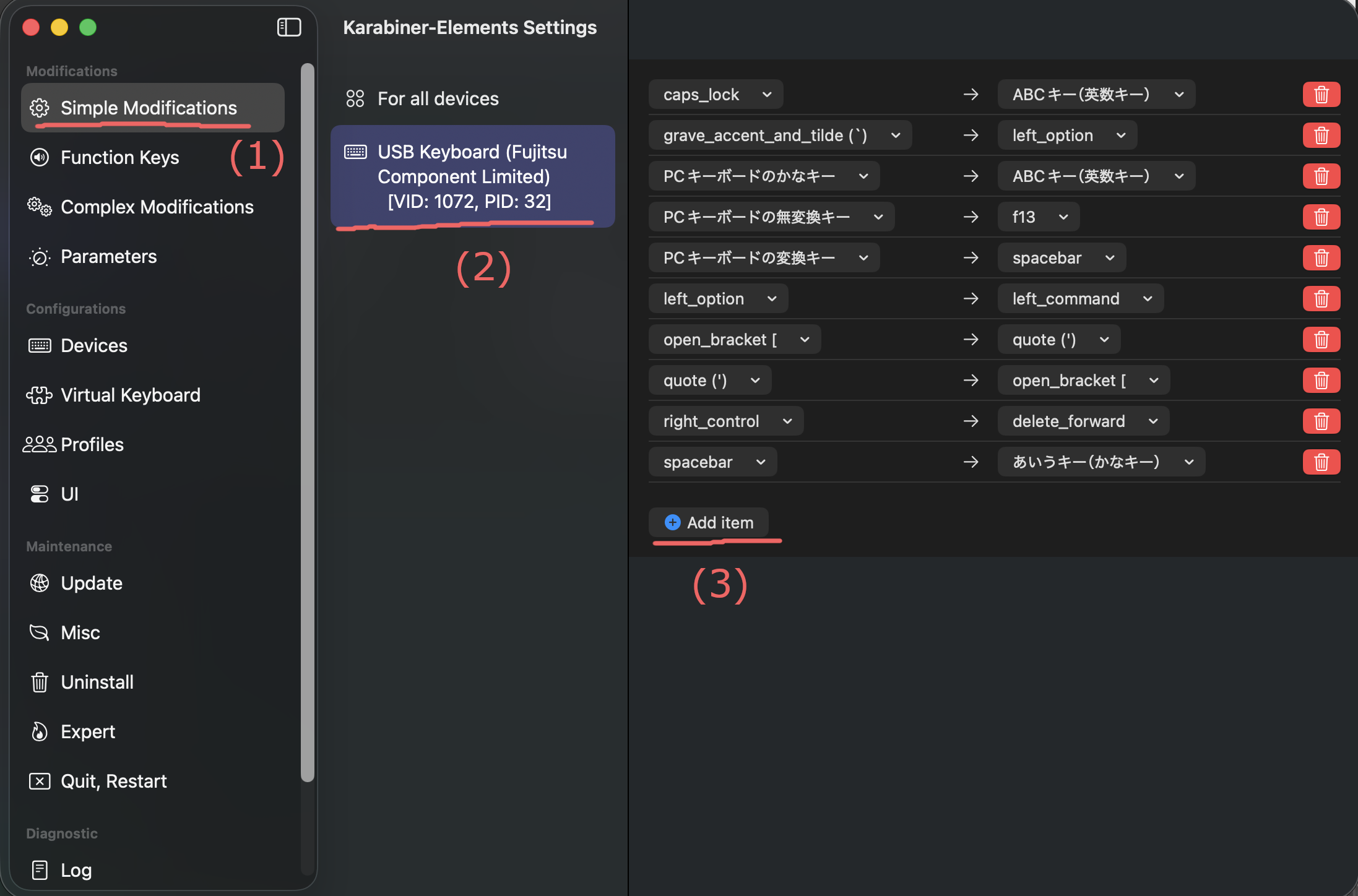Open the quote source key dropdown

[x=710, y=381]
